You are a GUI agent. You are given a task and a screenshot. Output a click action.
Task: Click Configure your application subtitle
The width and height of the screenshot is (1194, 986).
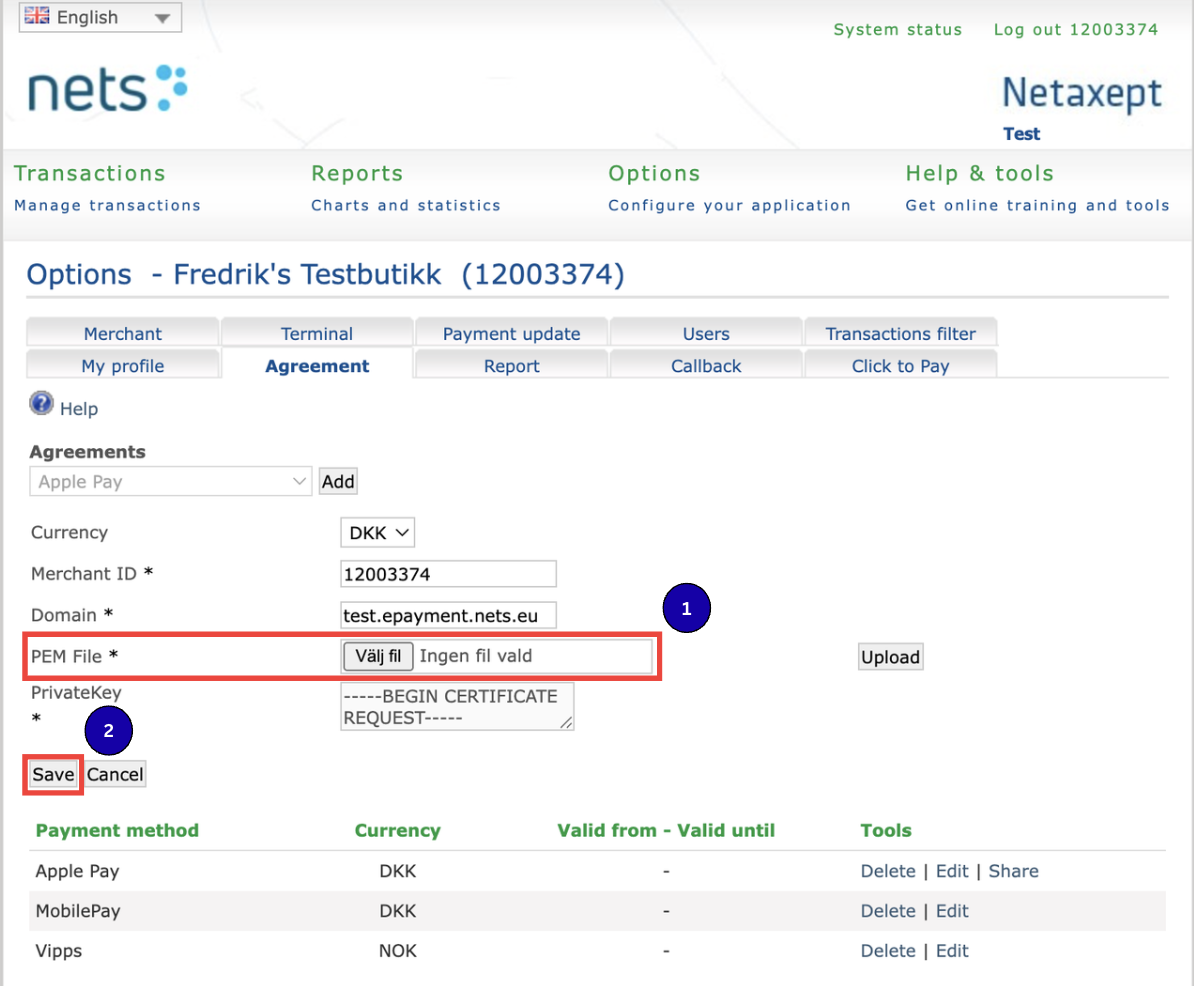pyautogui.click(x=729, y=206)
